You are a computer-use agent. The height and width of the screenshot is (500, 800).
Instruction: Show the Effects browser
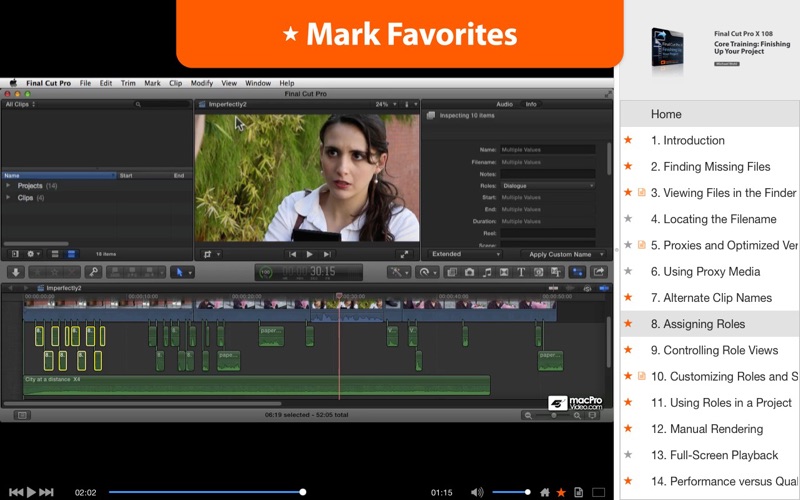[452, 272]
